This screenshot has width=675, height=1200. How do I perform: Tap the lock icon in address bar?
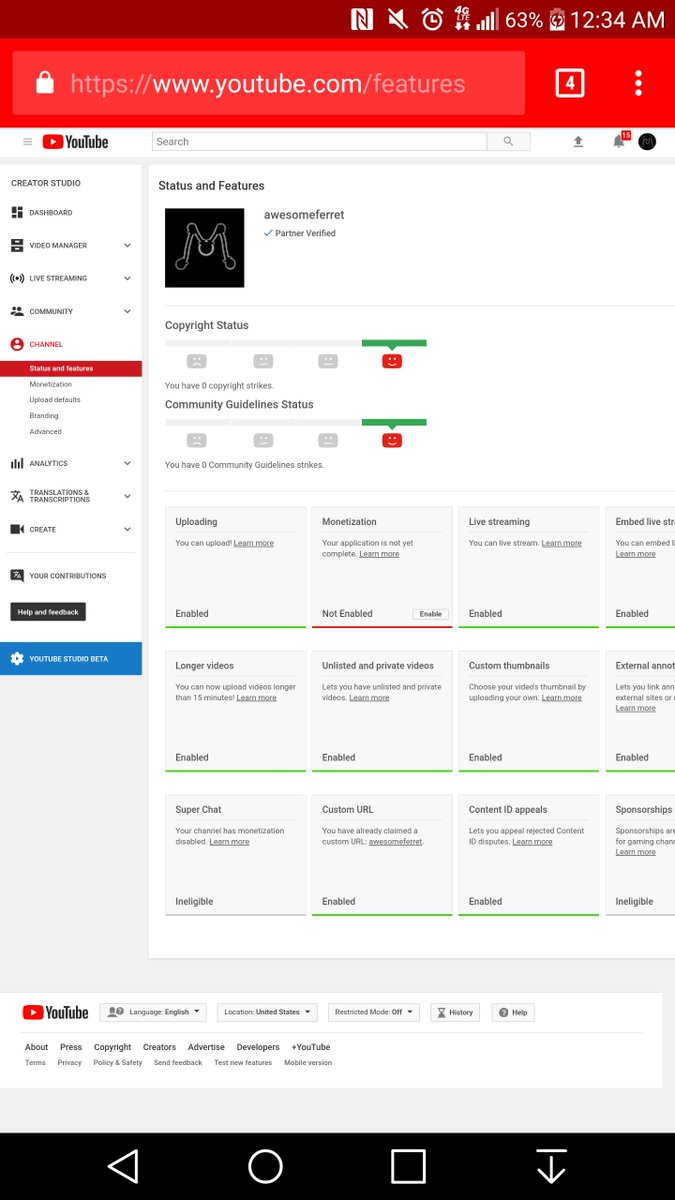[x=44, y=84]
